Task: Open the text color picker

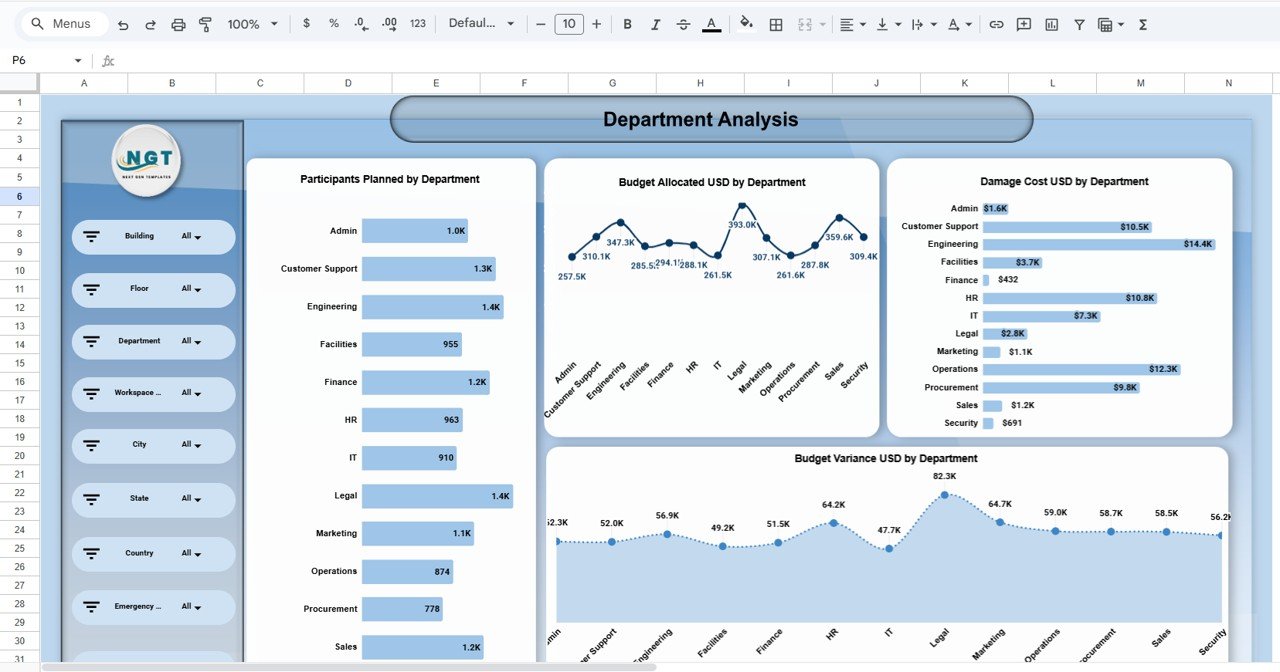Action: point(711,23)
